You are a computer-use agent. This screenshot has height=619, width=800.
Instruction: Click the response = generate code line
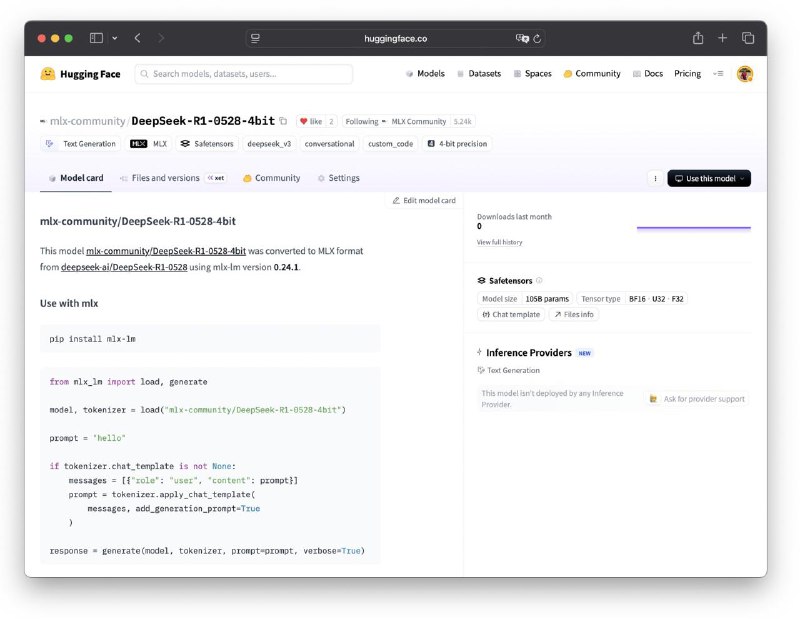tap(207, 551)
